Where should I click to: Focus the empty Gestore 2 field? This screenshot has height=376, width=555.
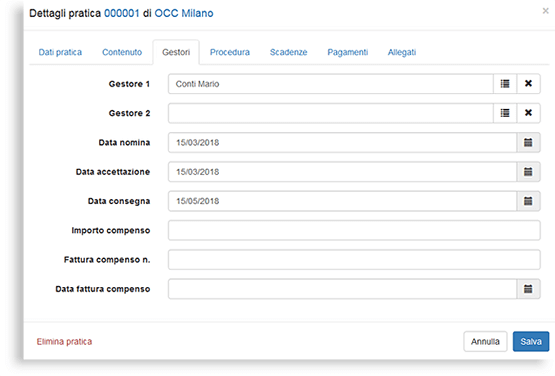click(331, 113)
